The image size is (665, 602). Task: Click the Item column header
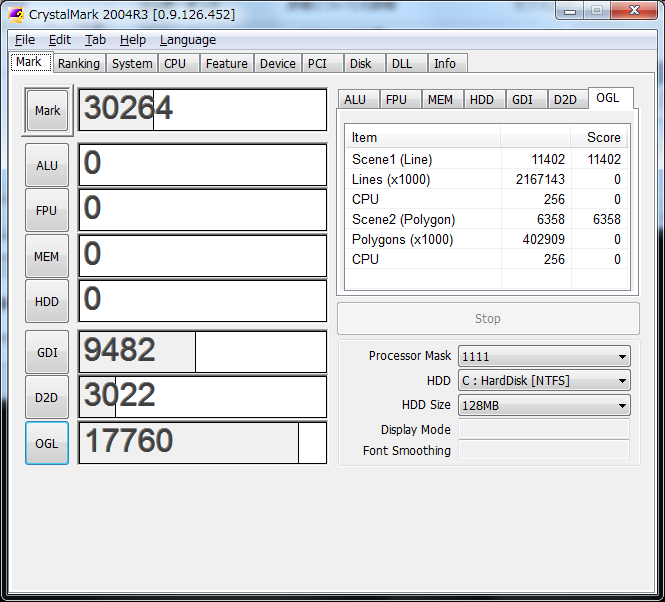click(422, 137)
